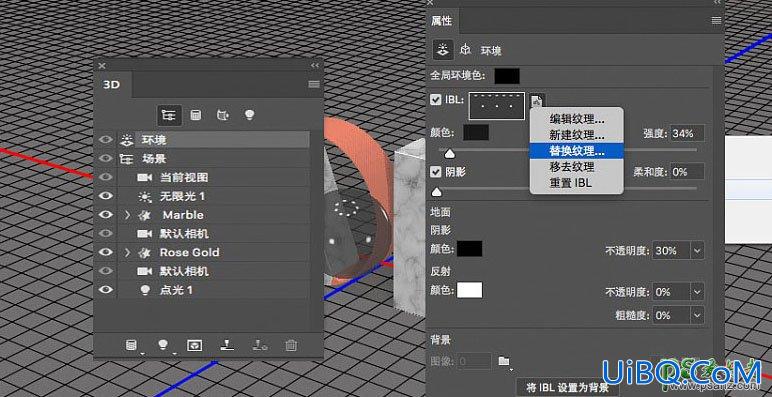Click the IBL intensity slider handle
Viewport: 772px width, 397px height.
pyautogui.click(x=449, y=154)
